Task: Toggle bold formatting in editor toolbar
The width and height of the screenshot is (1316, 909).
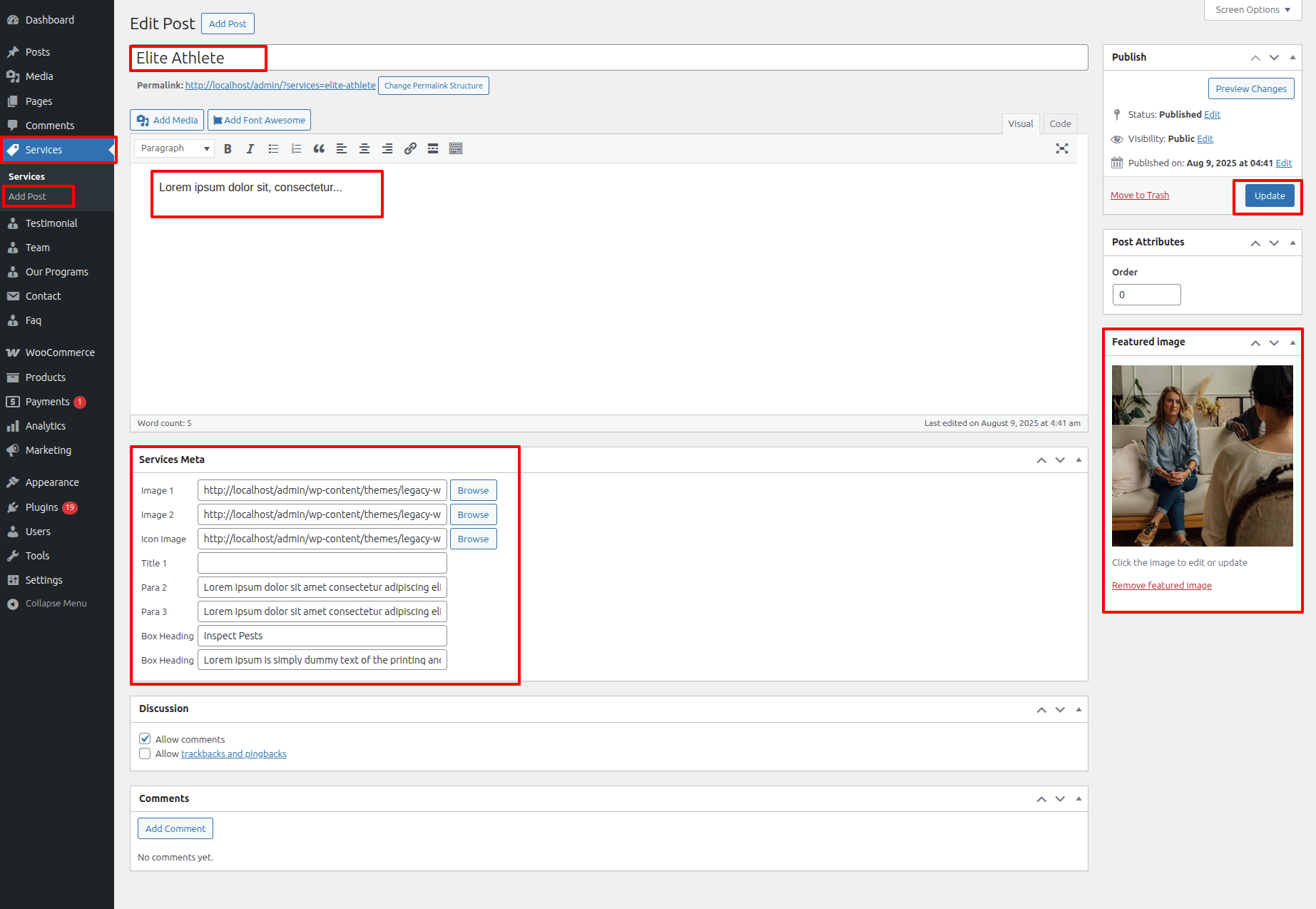Action: (x=228, y=148)
